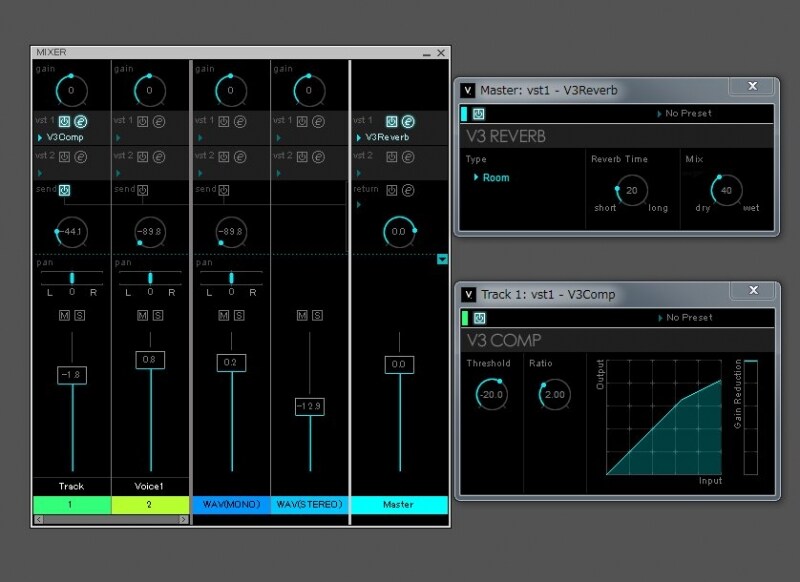Click the power icon in the V3 Reverb window
The height and width of the screenshot is (582, 800).
pos(478,114)
